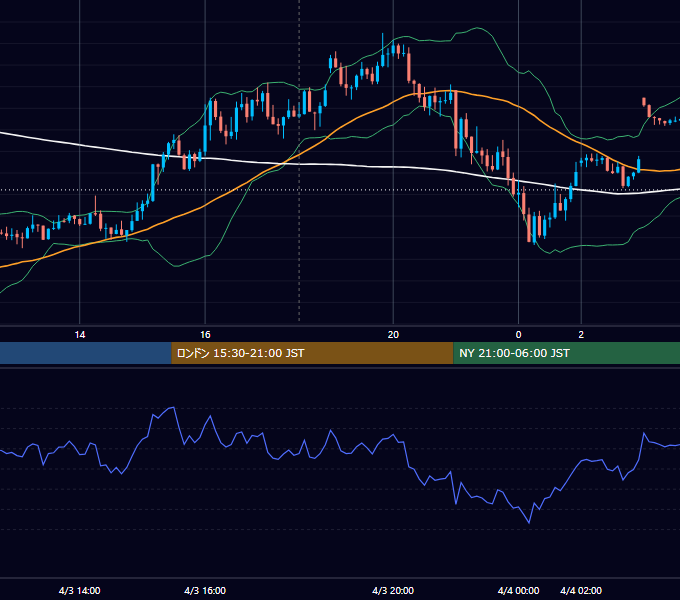
Task: Click the NY session bar 21:00-06:00 JST
Action: point(566,353)
